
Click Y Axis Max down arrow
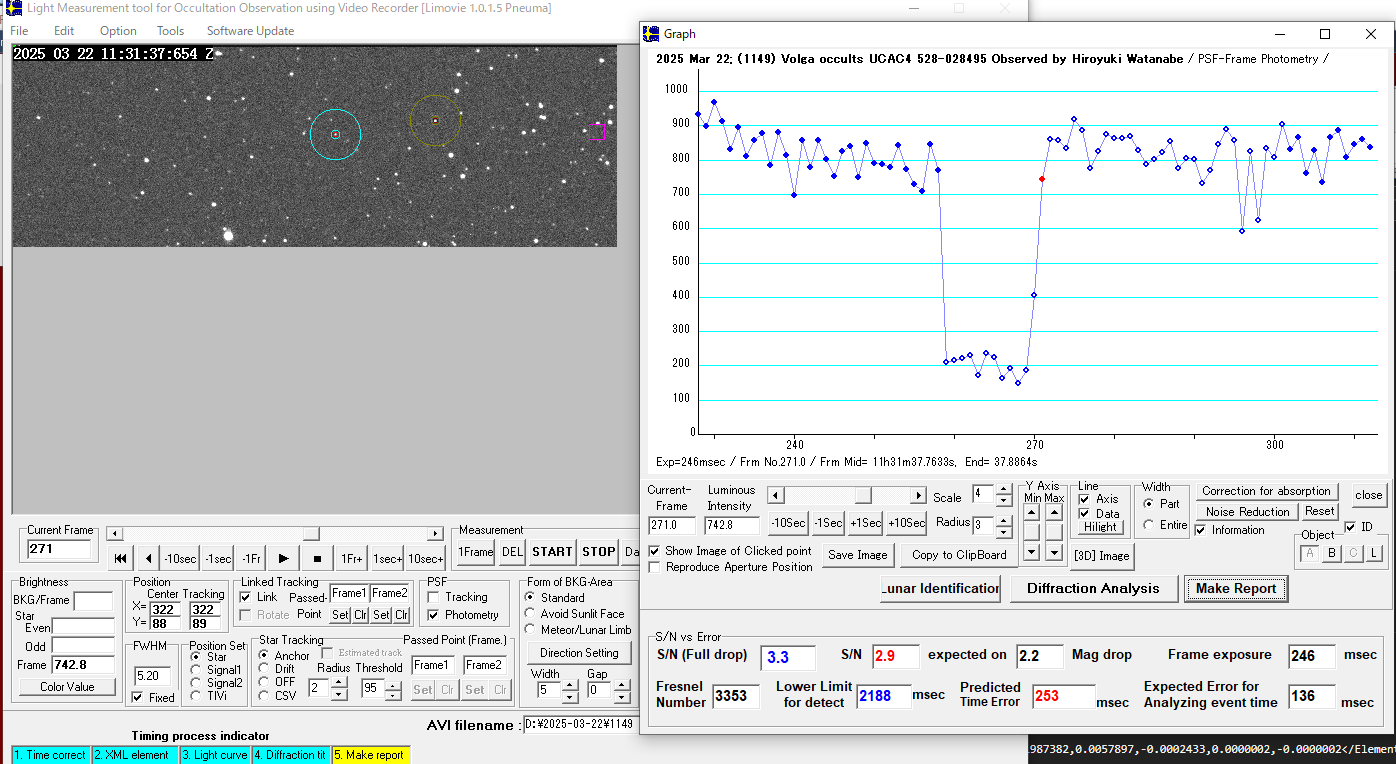click(x=1054, y=552)
